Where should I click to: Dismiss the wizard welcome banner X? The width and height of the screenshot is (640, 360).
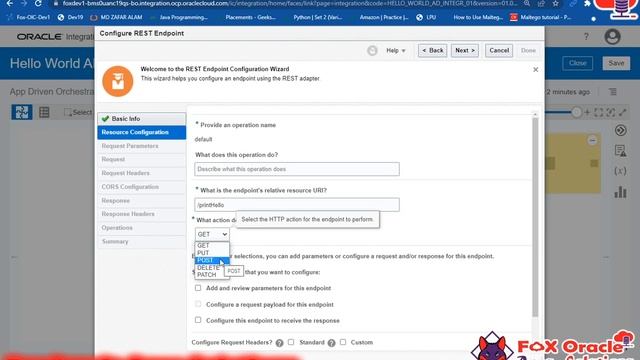pos(536,70)
